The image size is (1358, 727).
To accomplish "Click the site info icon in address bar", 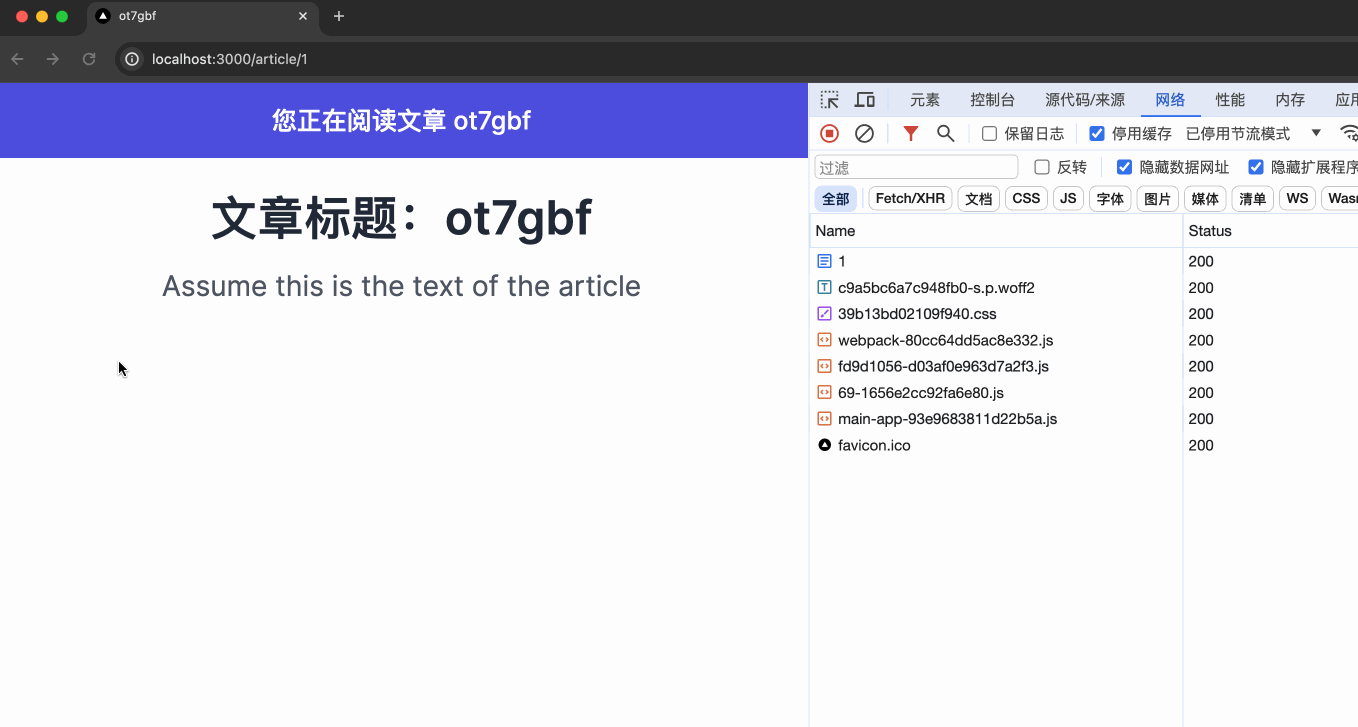I will [131, 59].
